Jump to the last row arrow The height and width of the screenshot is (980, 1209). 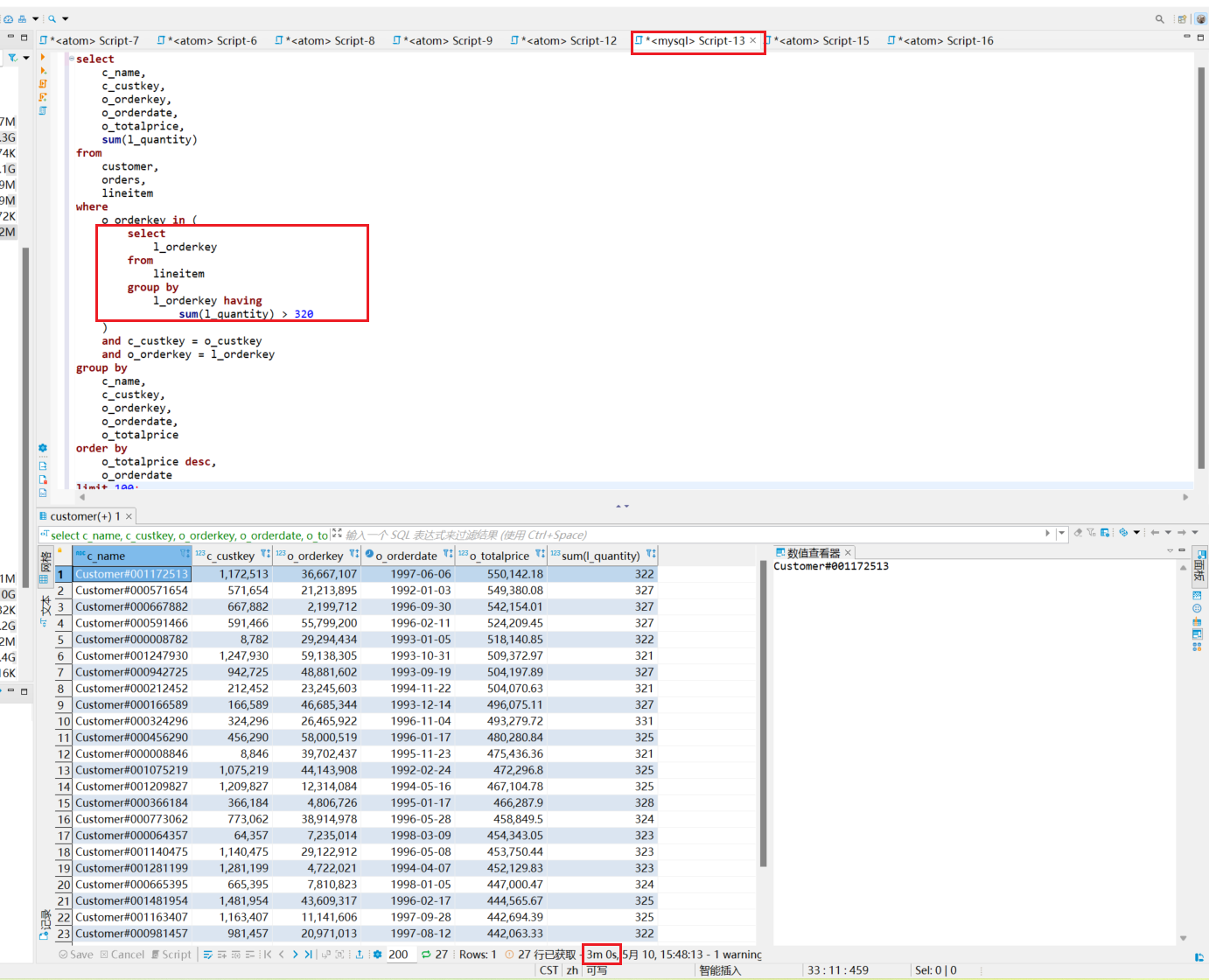[x=308, y=955]
